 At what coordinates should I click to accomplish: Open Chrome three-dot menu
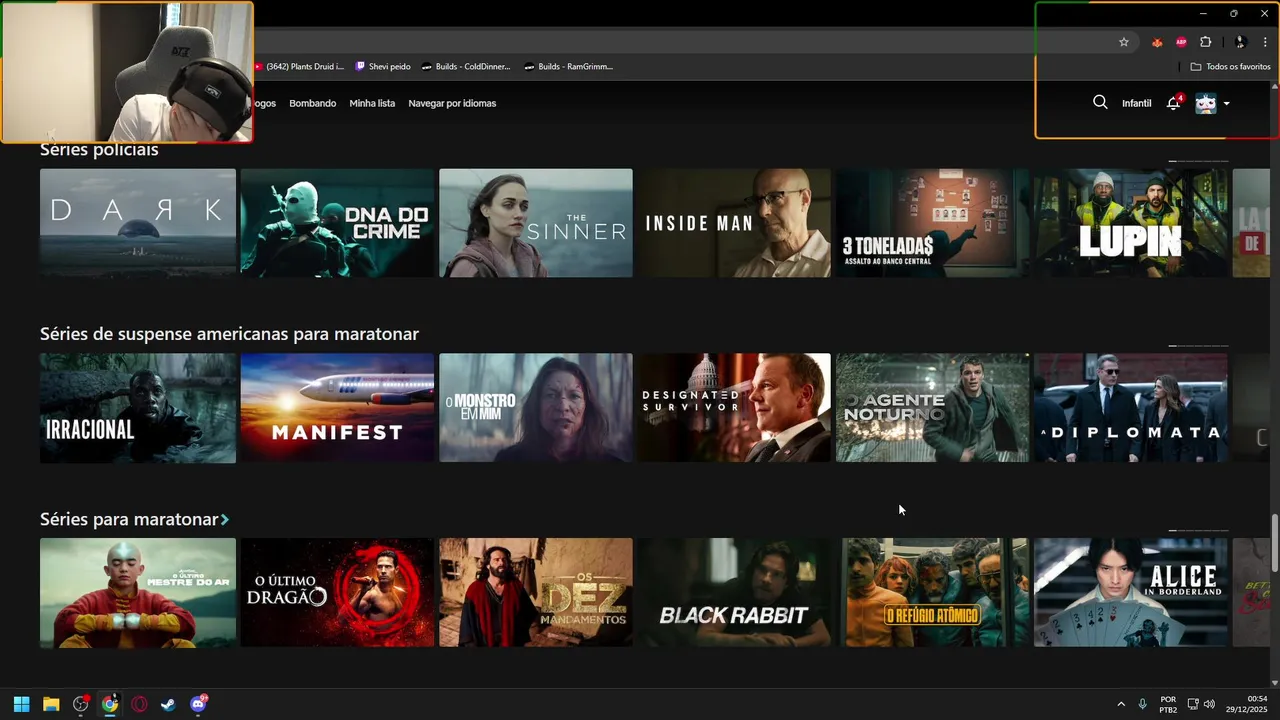pos(1265,42)
